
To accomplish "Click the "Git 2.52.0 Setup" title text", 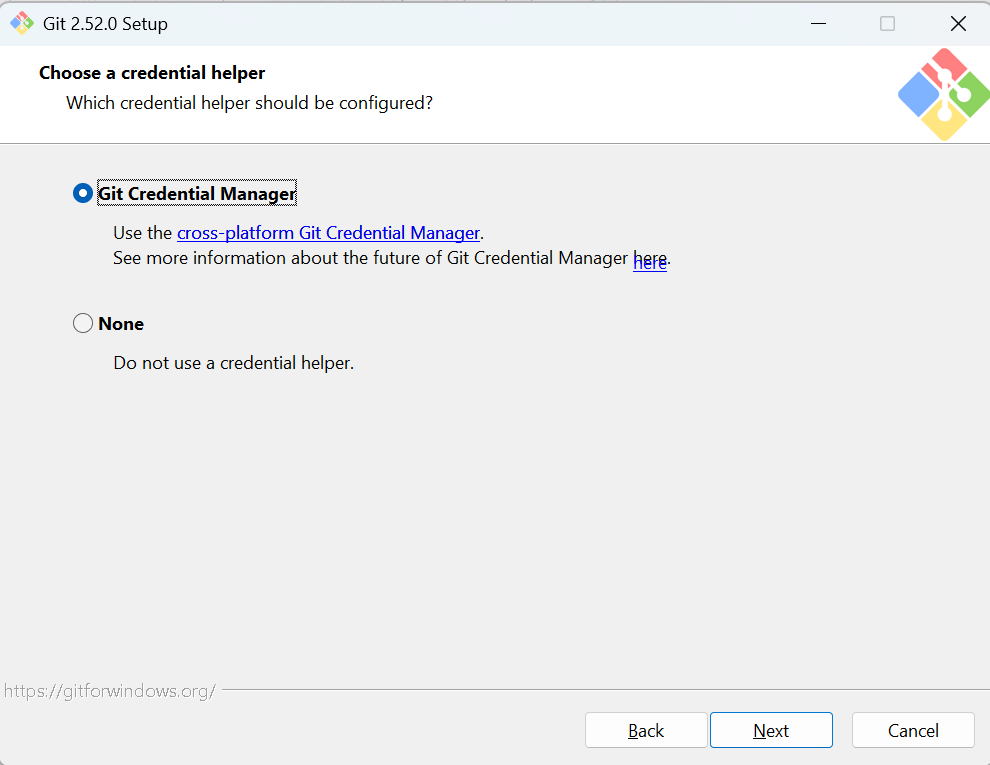I will (105, 24).
